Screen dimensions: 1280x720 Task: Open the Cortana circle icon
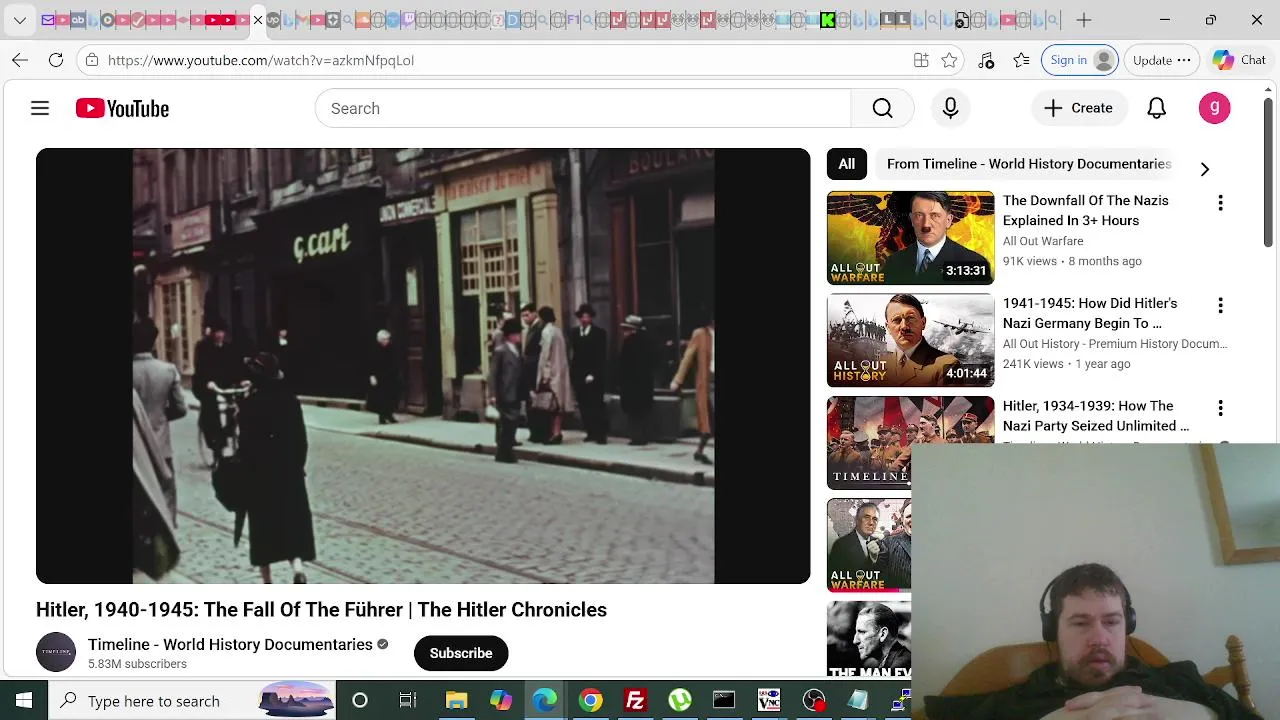(x=360, y=701)
